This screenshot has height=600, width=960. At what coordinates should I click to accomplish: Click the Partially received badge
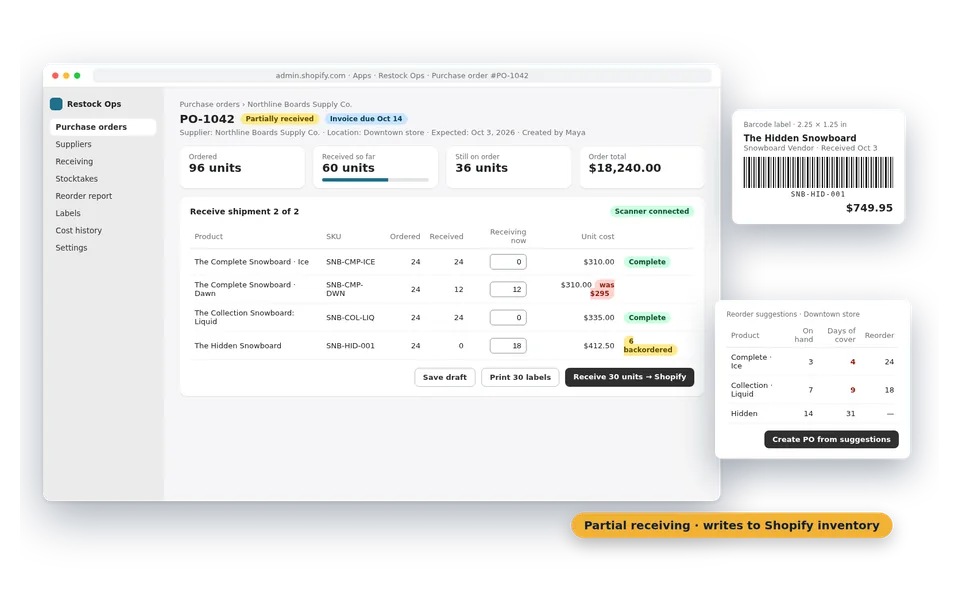279,119
